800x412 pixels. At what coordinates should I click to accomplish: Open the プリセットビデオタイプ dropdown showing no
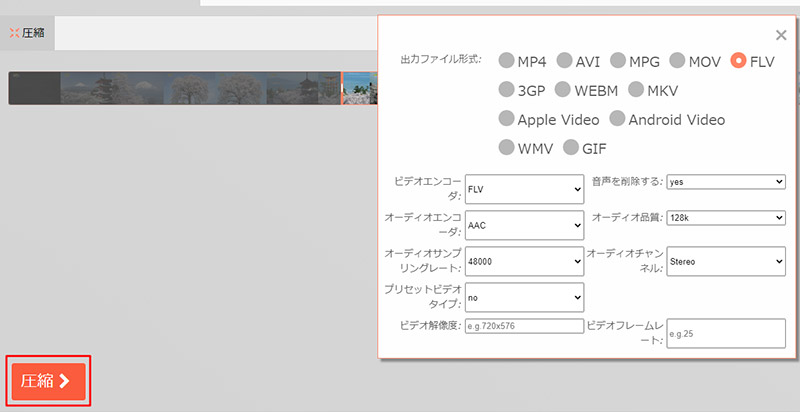coord(524,297)
